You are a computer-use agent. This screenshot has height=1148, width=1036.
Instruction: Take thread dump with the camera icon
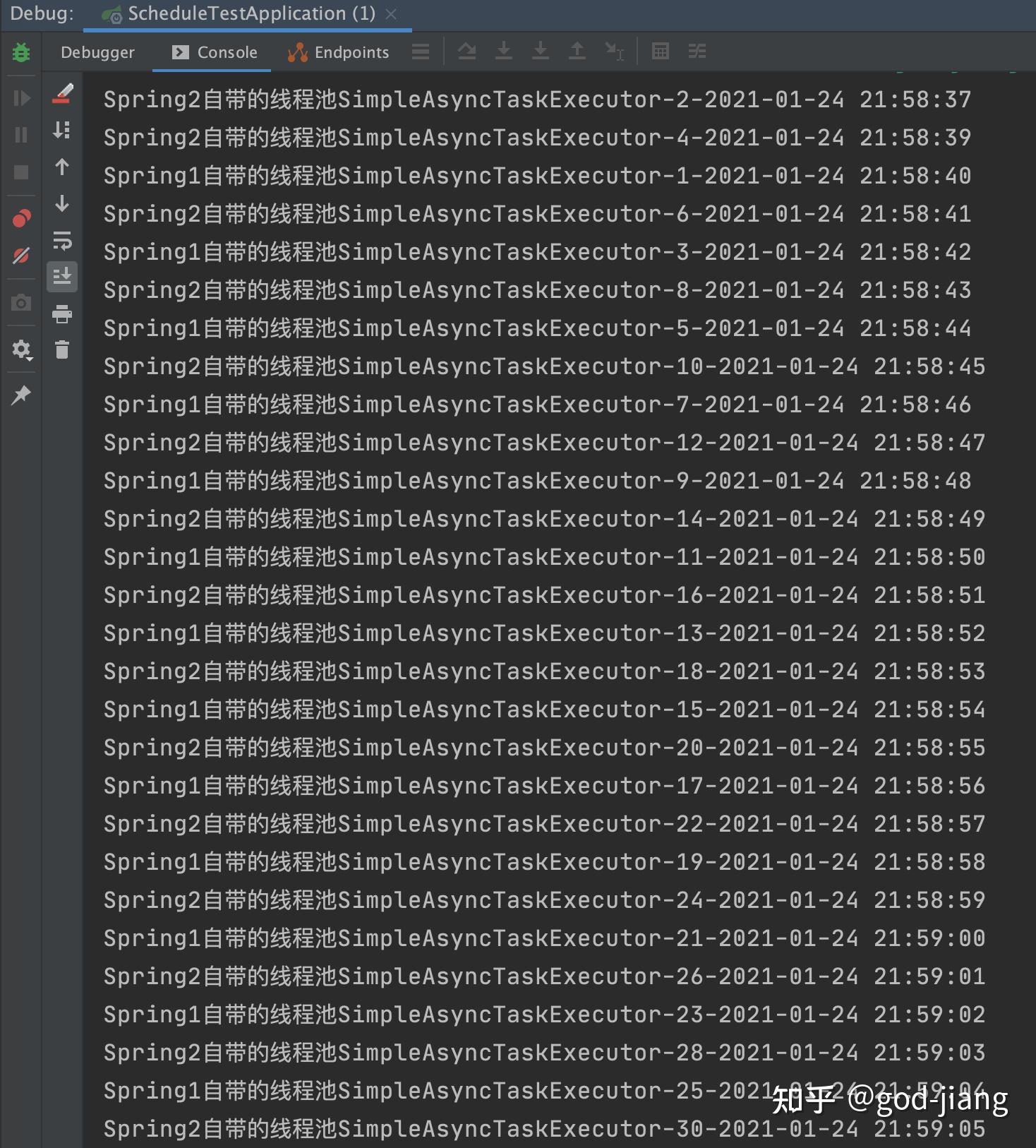[x=21, y=302]
